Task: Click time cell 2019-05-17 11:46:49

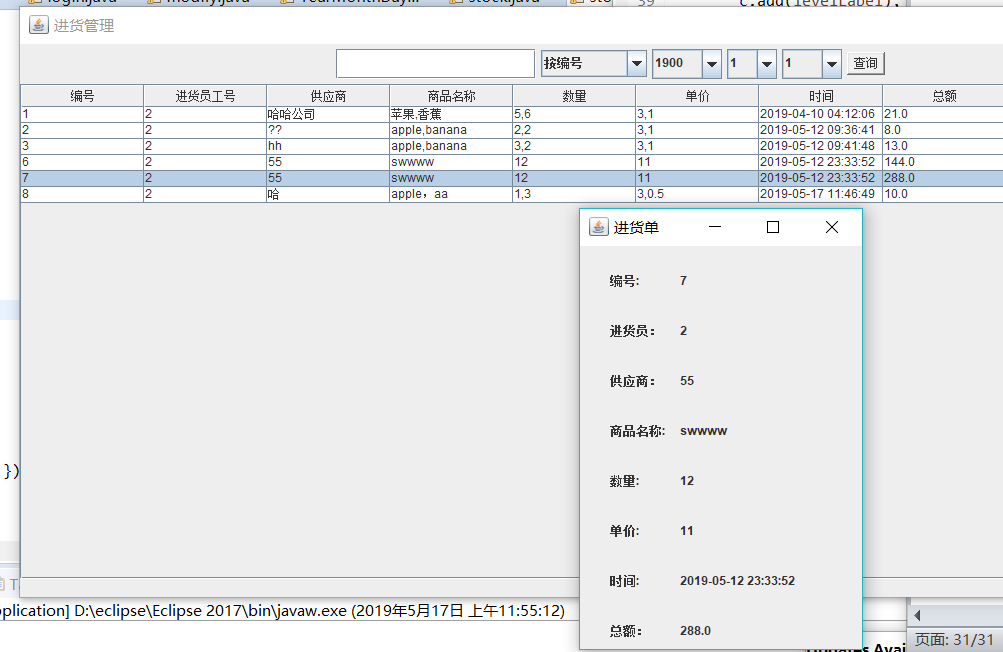Action: (x=821, y=194)
